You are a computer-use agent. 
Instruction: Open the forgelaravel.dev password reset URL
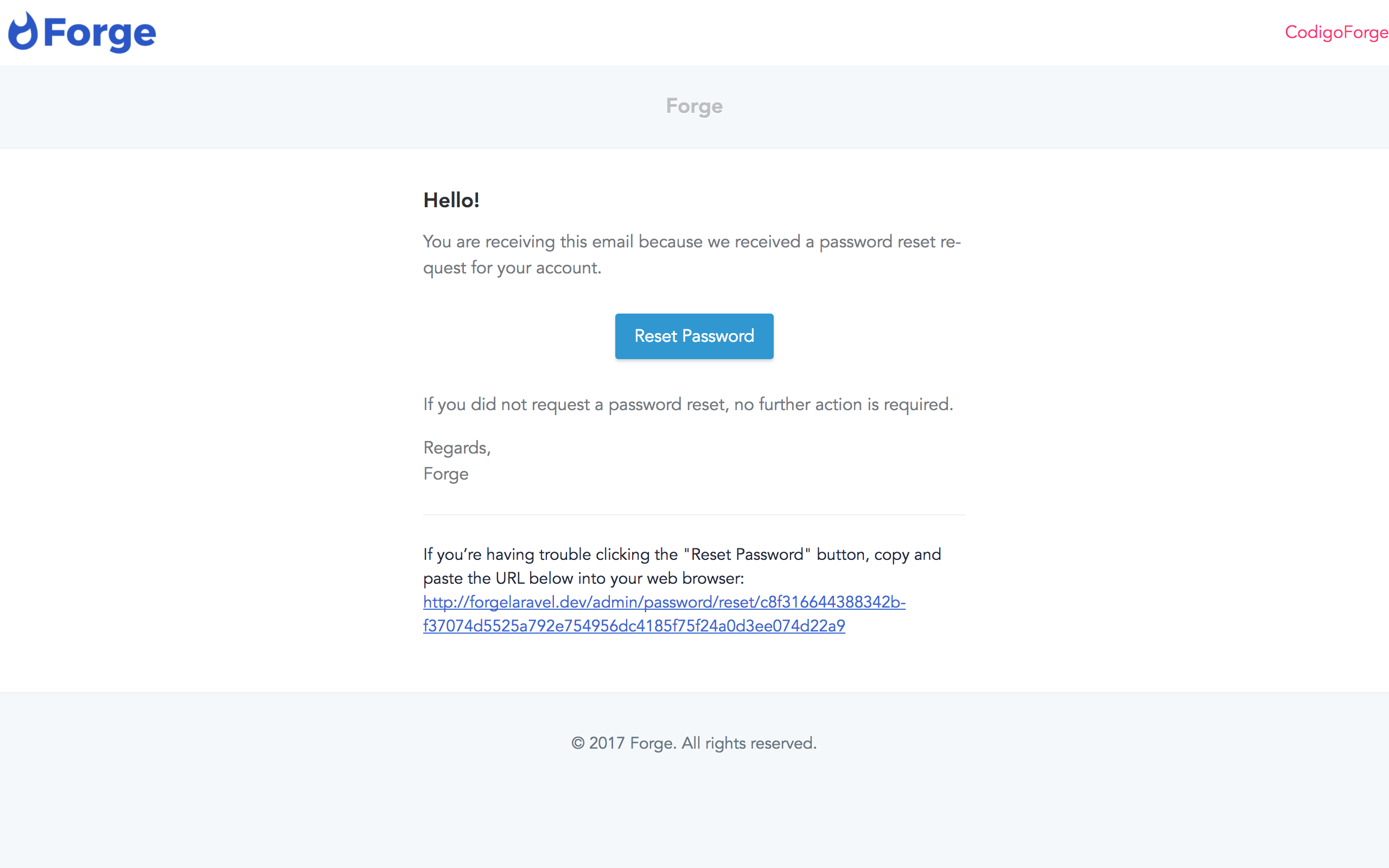(x=664, y=602)
